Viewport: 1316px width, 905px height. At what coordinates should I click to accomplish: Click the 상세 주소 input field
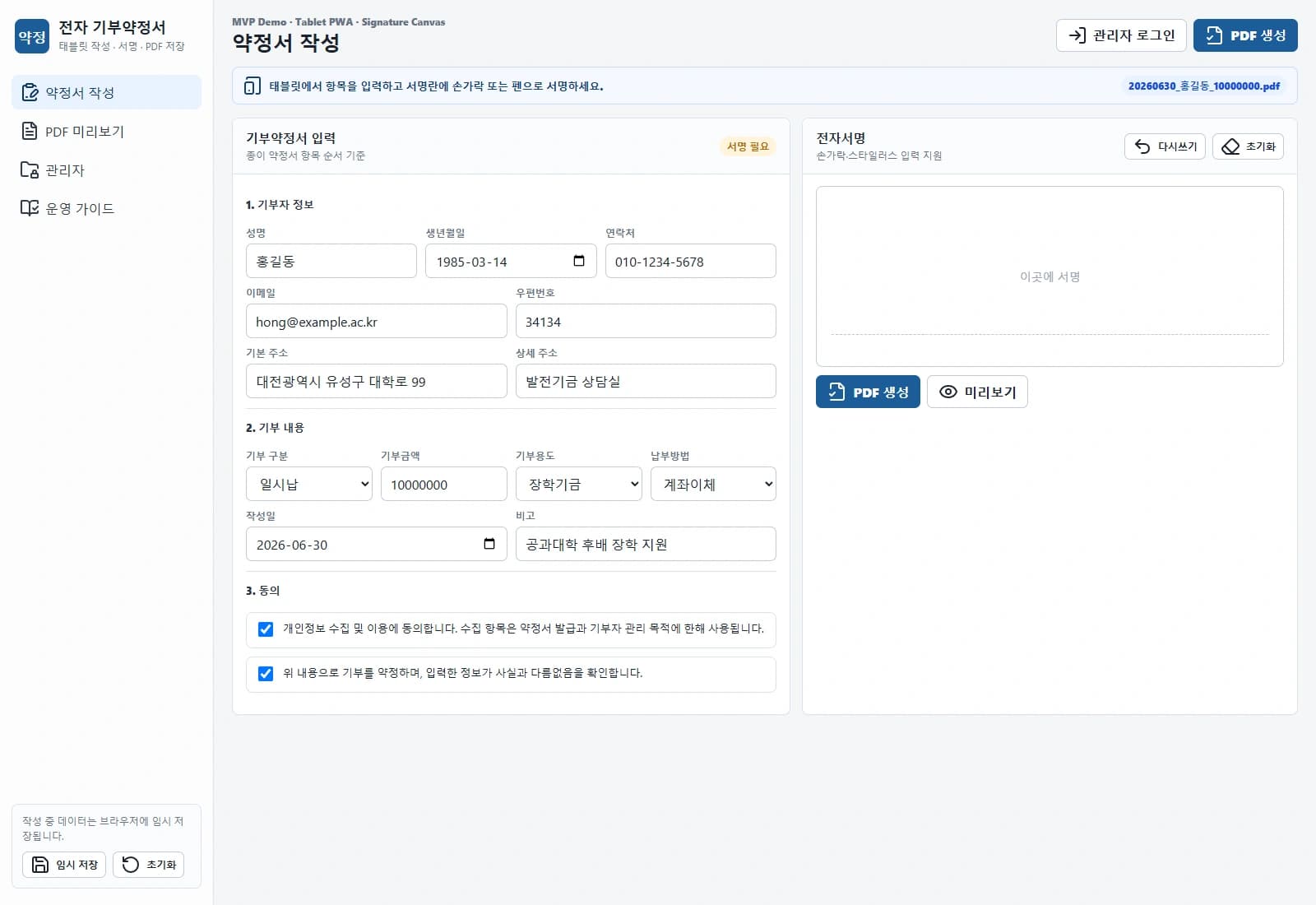646,381
